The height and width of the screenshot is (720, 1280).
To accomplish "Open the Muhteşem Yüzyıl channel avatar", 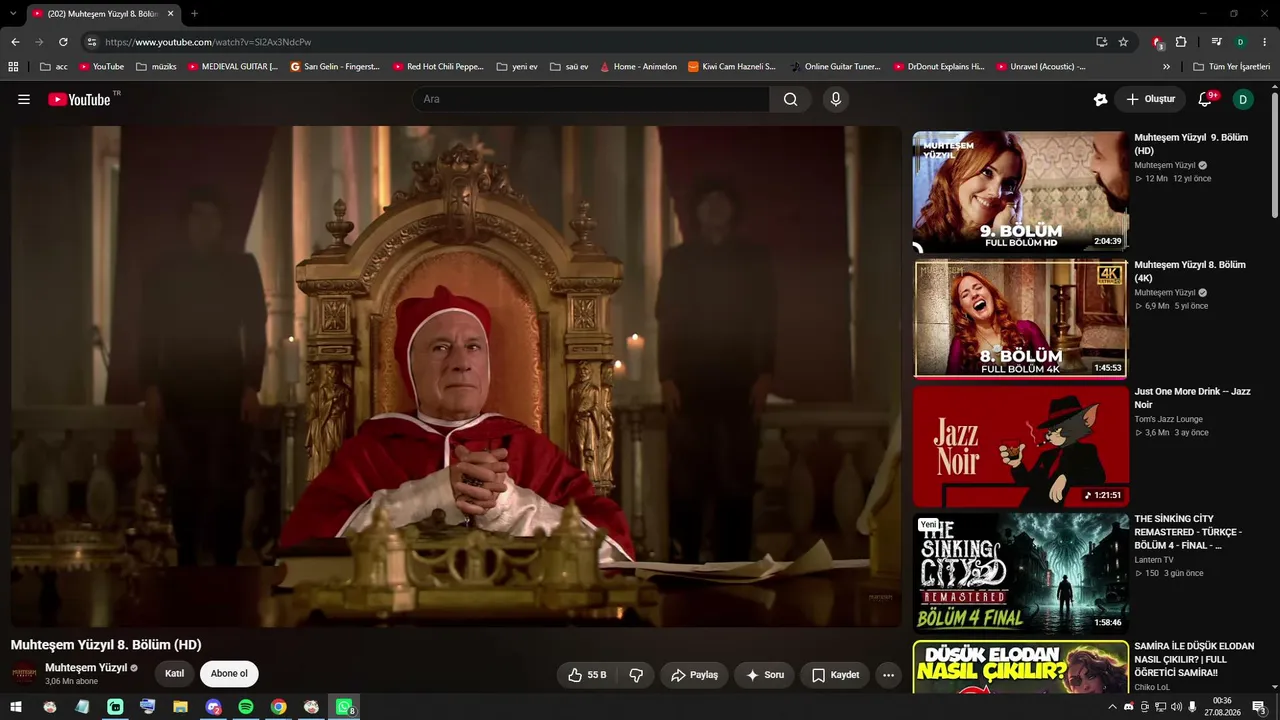I will point(25,674).
